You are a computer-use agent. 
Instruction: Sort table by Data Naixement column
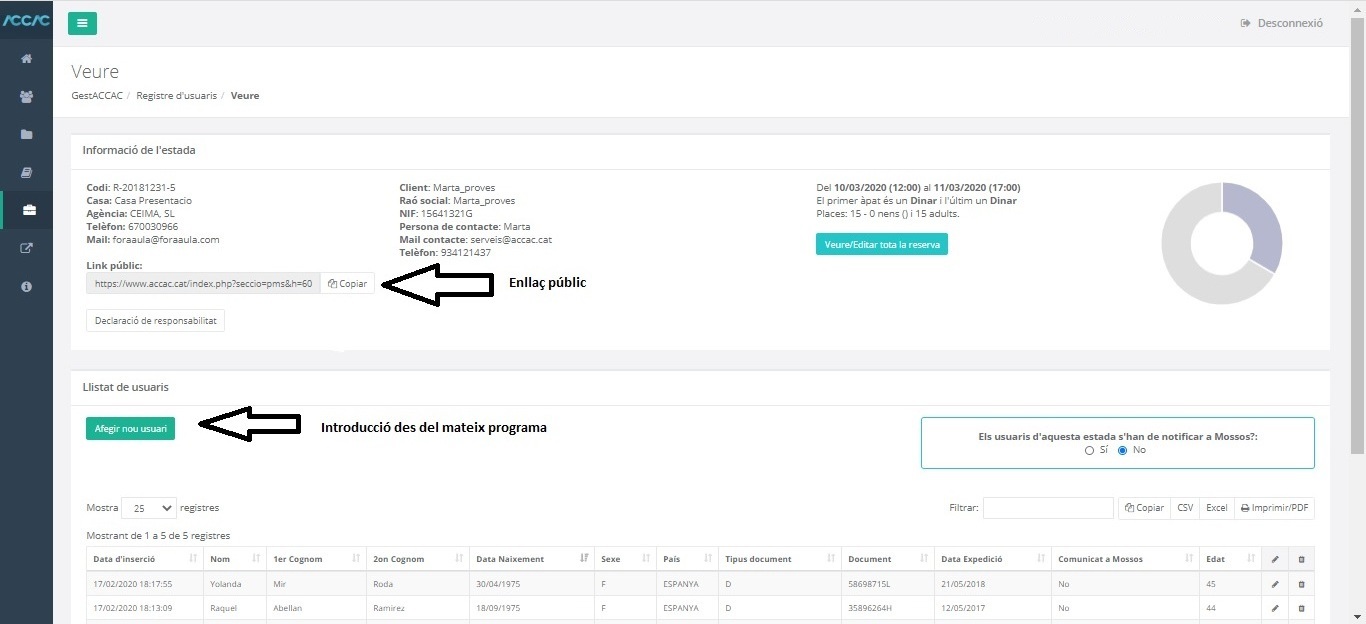coord(532,559)
